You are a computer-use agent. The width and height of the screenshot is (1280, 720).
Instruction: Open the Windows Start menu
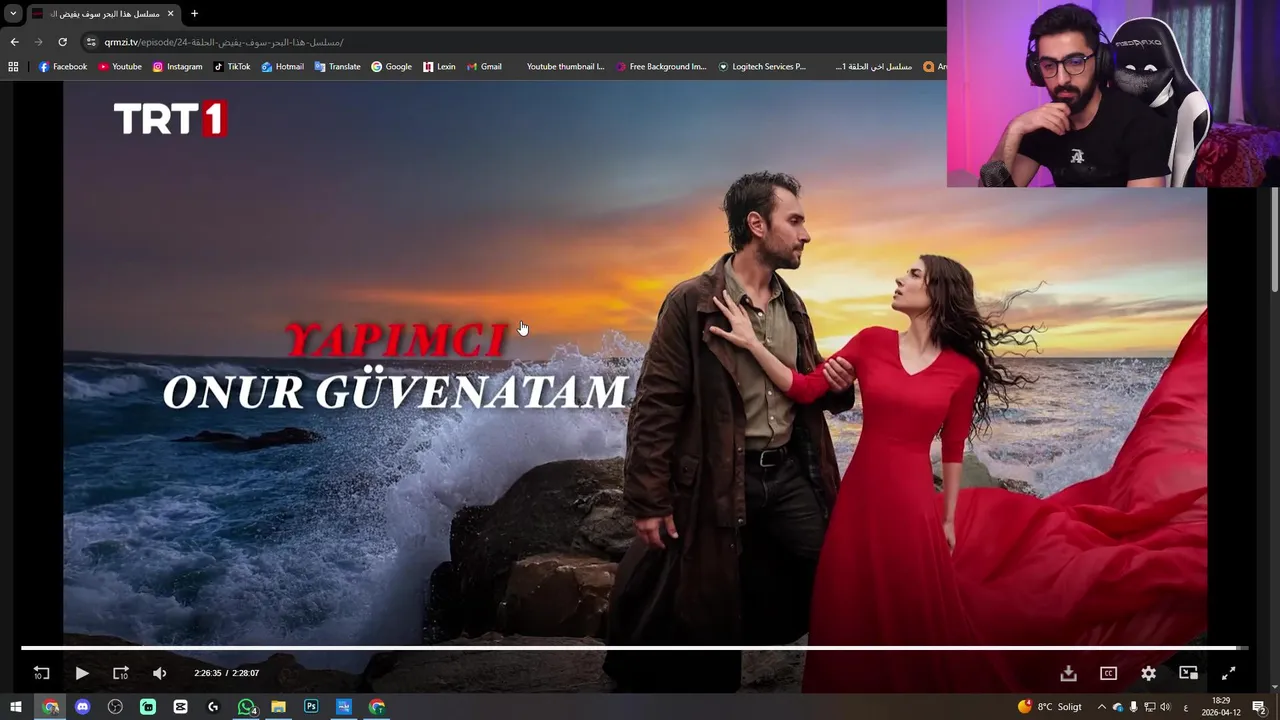(x=16, y=707)
